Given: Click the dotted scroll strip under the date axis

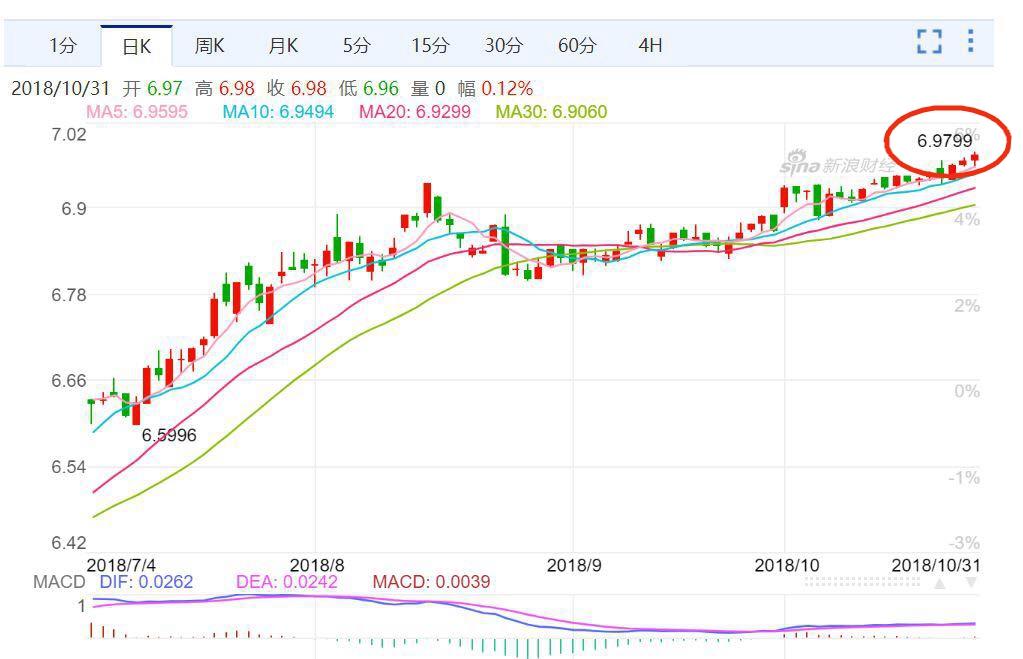Looking at the screenshot, I should point(863,582).
